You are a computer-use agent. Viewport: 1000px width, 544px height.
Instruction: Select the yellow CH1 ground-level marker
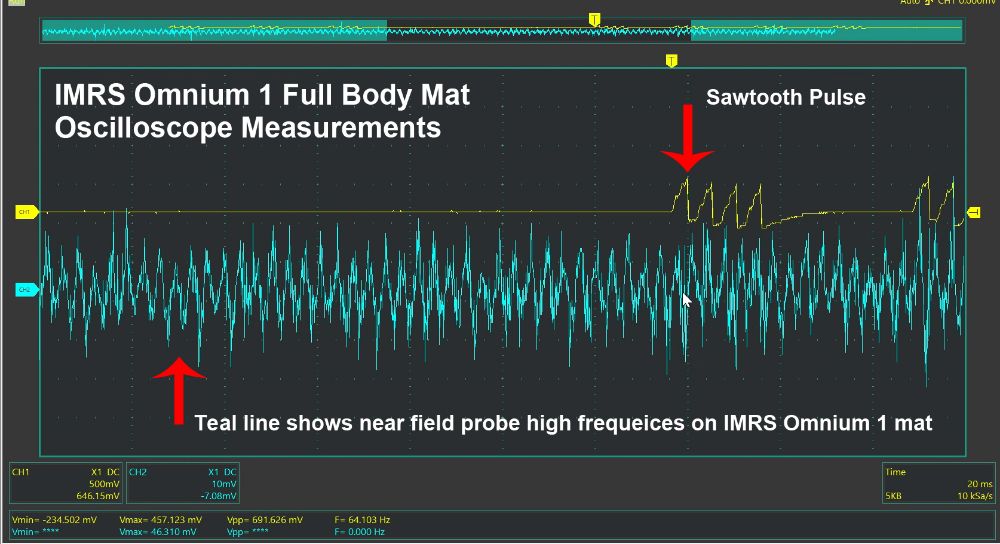pyautogui.click(x=26, y=212)
